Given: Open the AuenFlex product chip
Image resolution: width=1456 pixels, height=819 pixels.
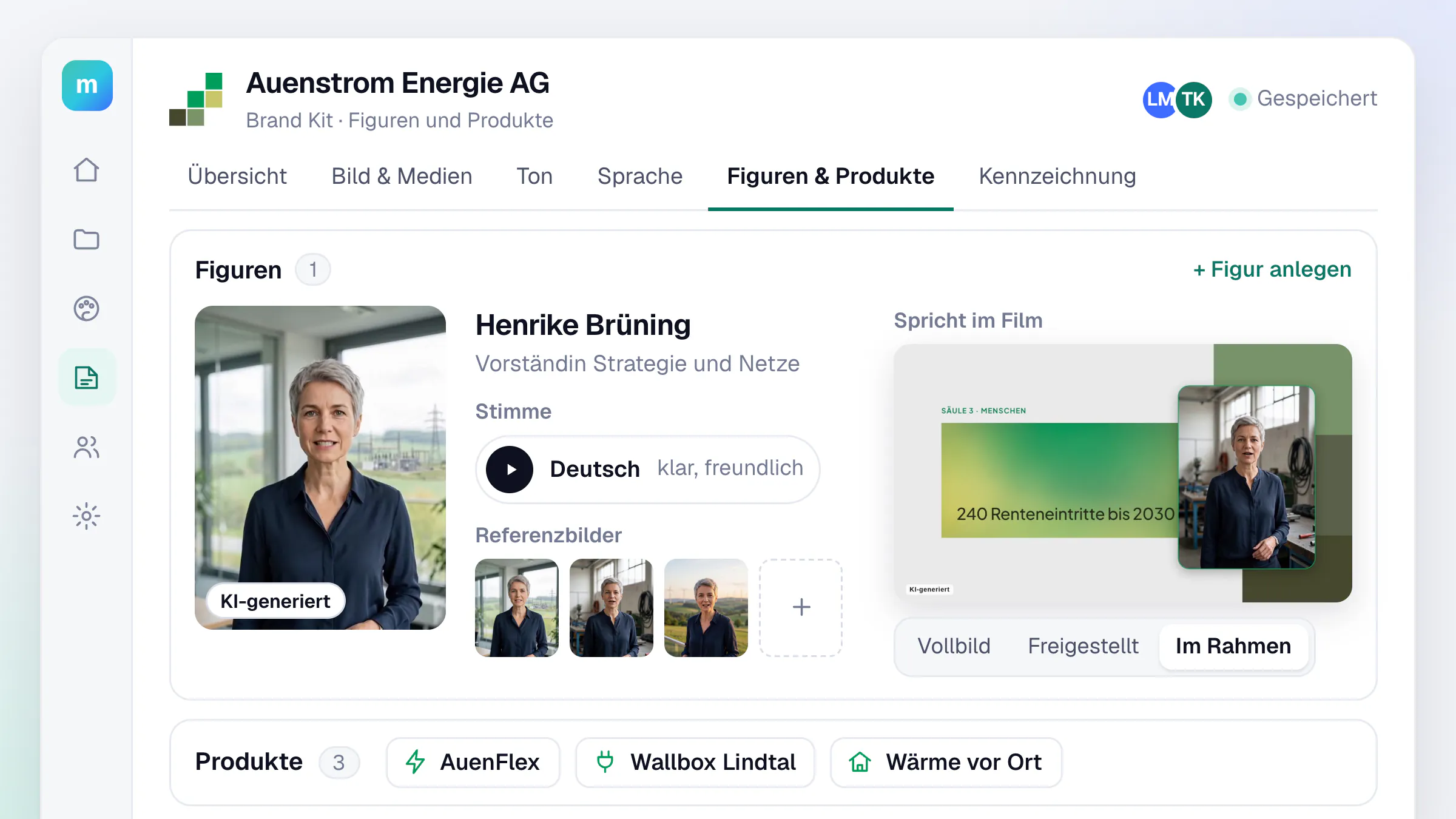Looking at the screenshot, I should [x=473, y=762].
